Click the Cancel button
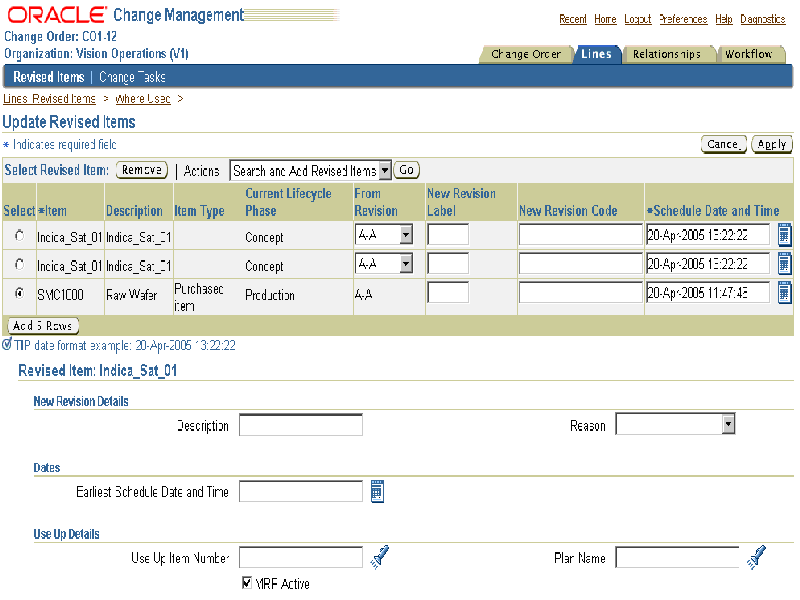This screenshot has width=800, height=600. click(x=723, y=144)
